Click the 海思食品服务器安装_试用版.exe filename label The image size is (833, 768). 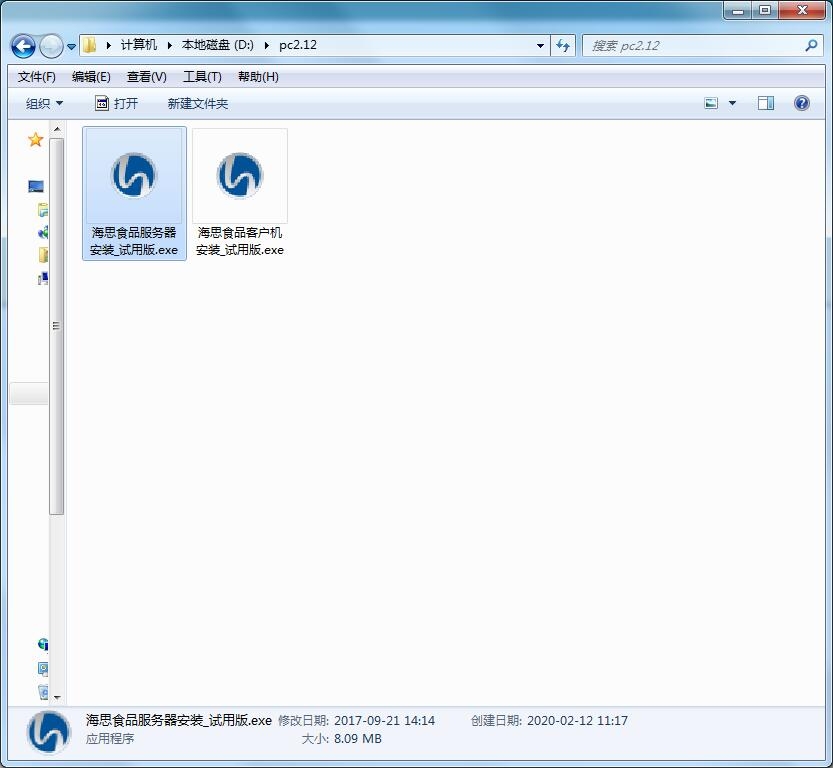[x=134, y=241]
